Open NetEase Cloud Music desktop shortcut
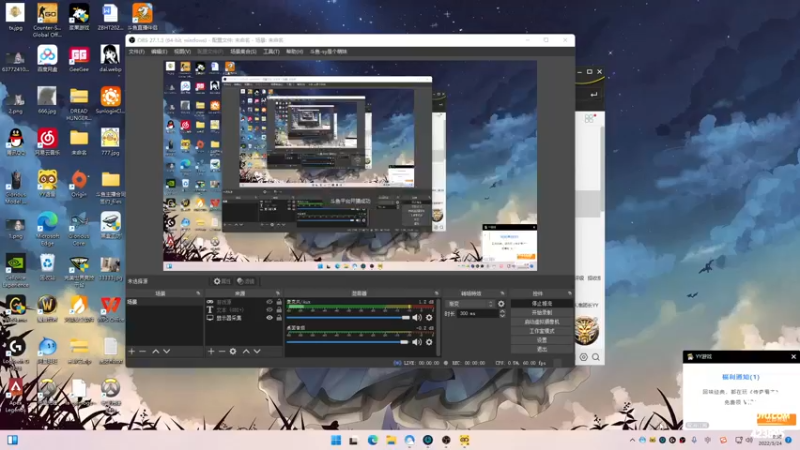This screenshot has height=450, width=800. (47, 142)
